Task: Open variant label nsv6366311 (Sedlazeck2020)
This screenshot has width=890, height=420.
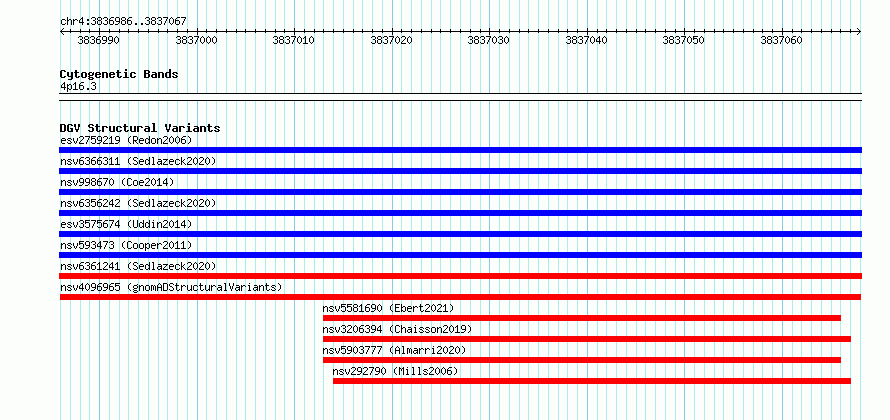Action: 138,161
